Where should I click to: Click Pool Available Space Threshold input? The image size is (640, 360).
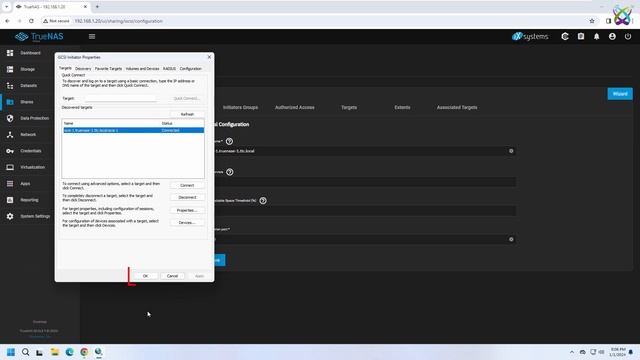click(x=365, y=211)
